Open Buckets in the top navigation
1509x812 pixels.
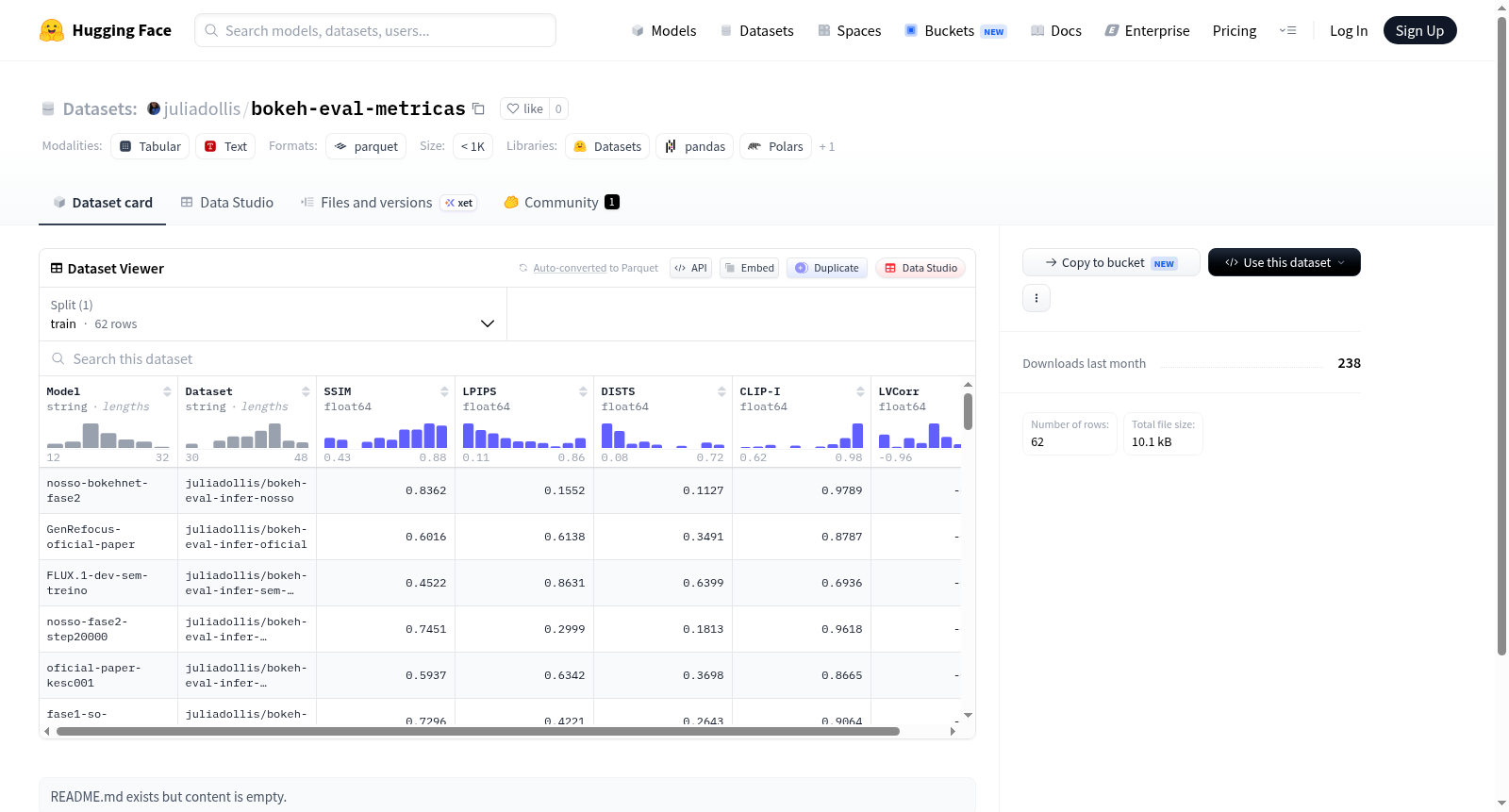point(955,30)
